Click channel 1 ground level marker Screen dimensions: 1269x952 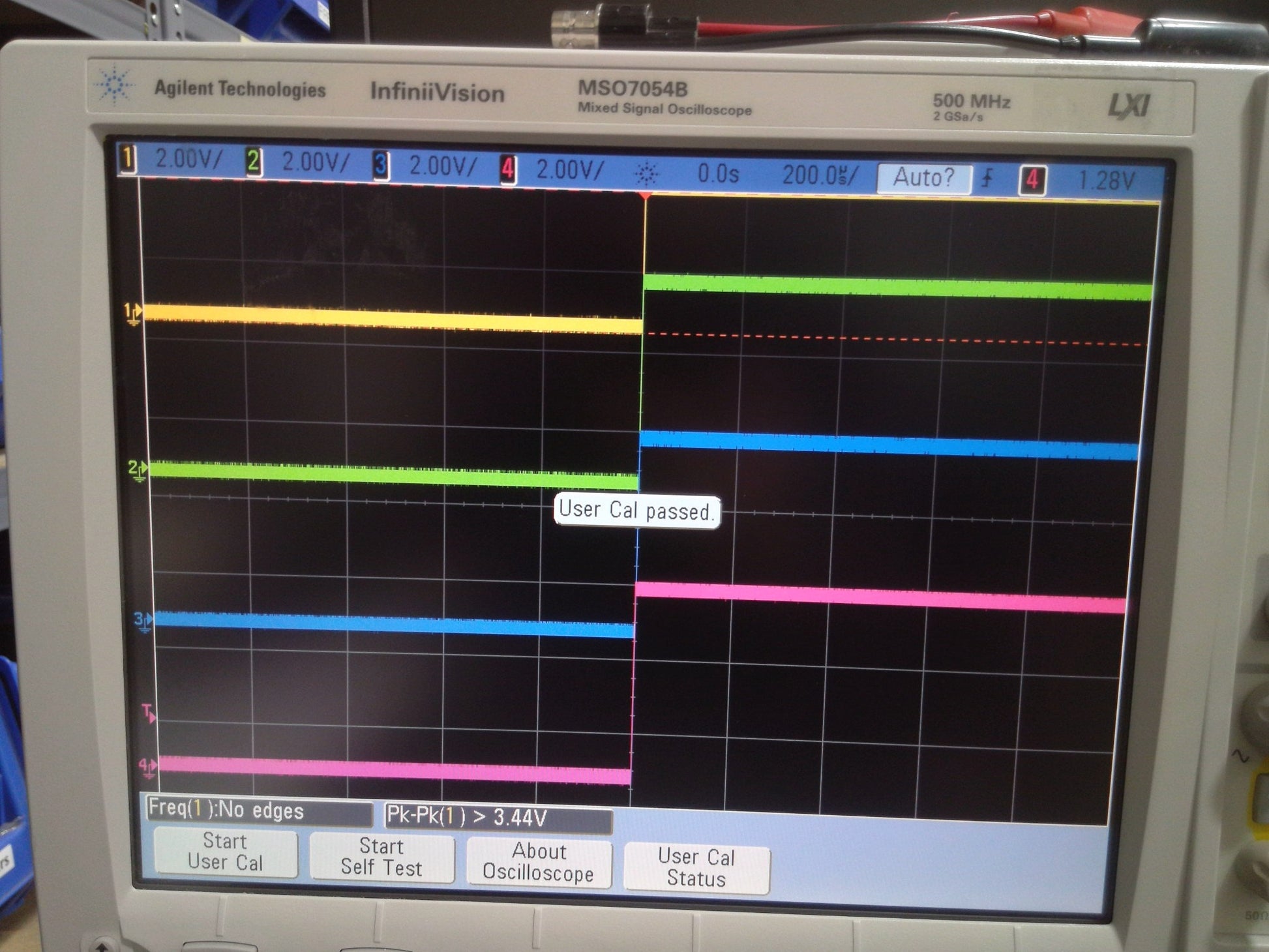tap(133, 314)
